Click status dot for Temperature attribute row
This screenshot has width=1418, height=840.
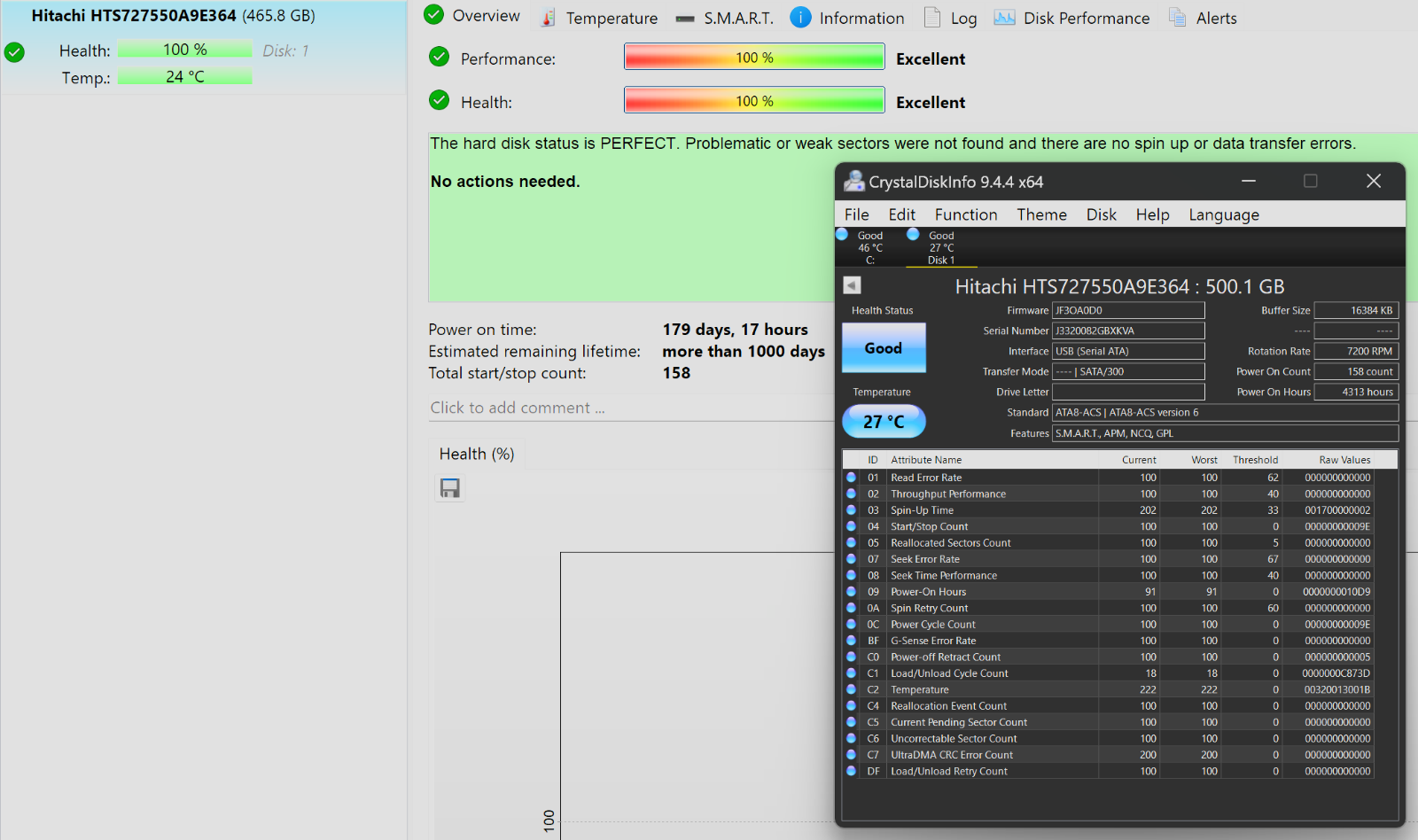tap(852, 689)
